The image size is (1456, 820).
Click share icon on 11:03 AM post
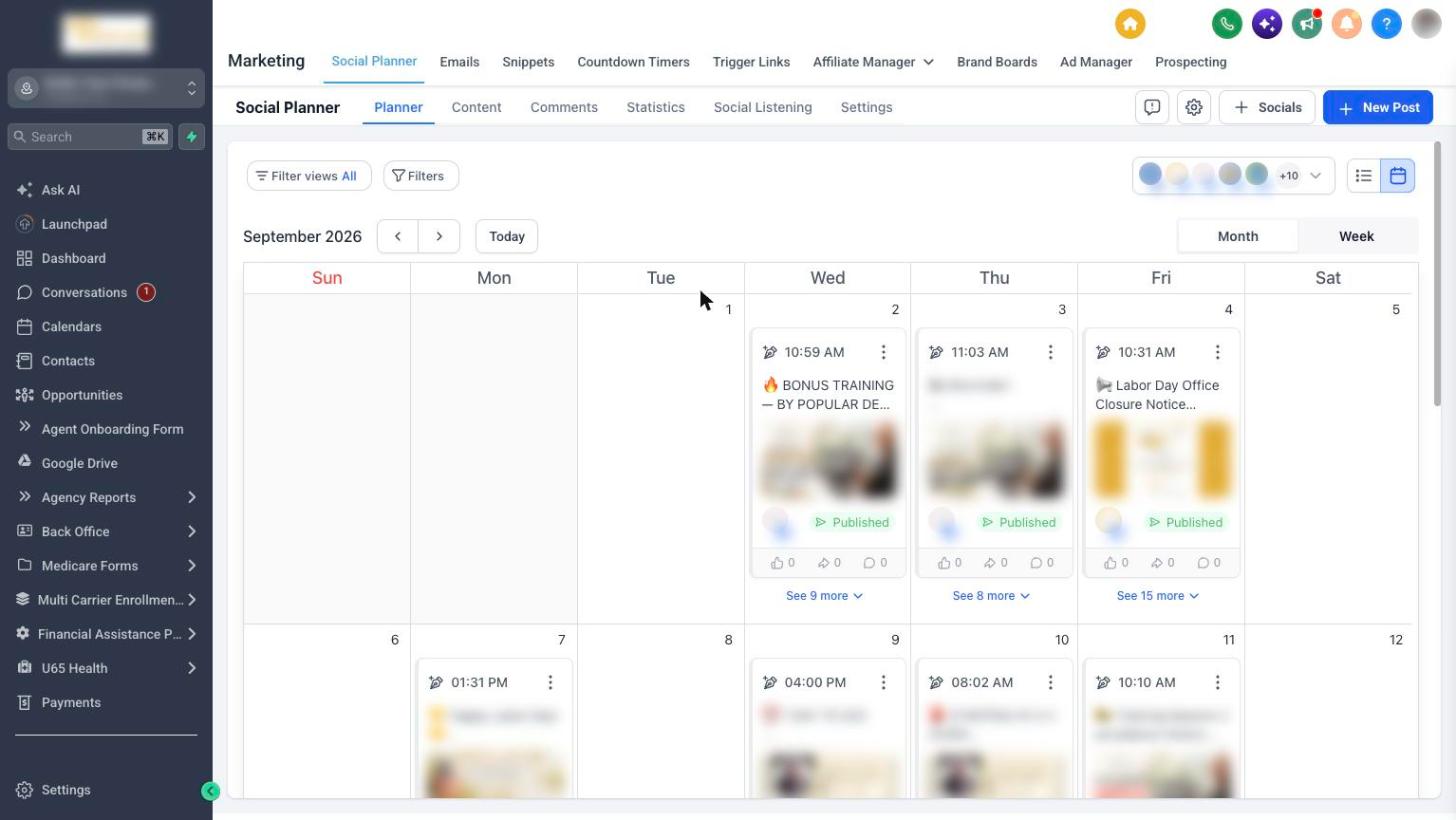pos(990,563)
